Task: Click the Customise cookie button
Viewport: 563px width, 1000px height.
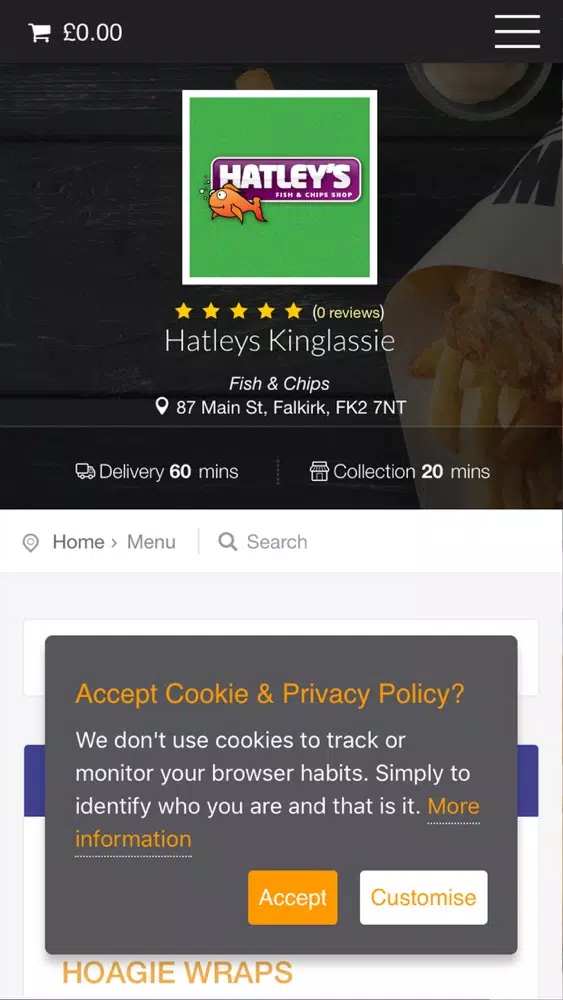Action: (423, 897)
